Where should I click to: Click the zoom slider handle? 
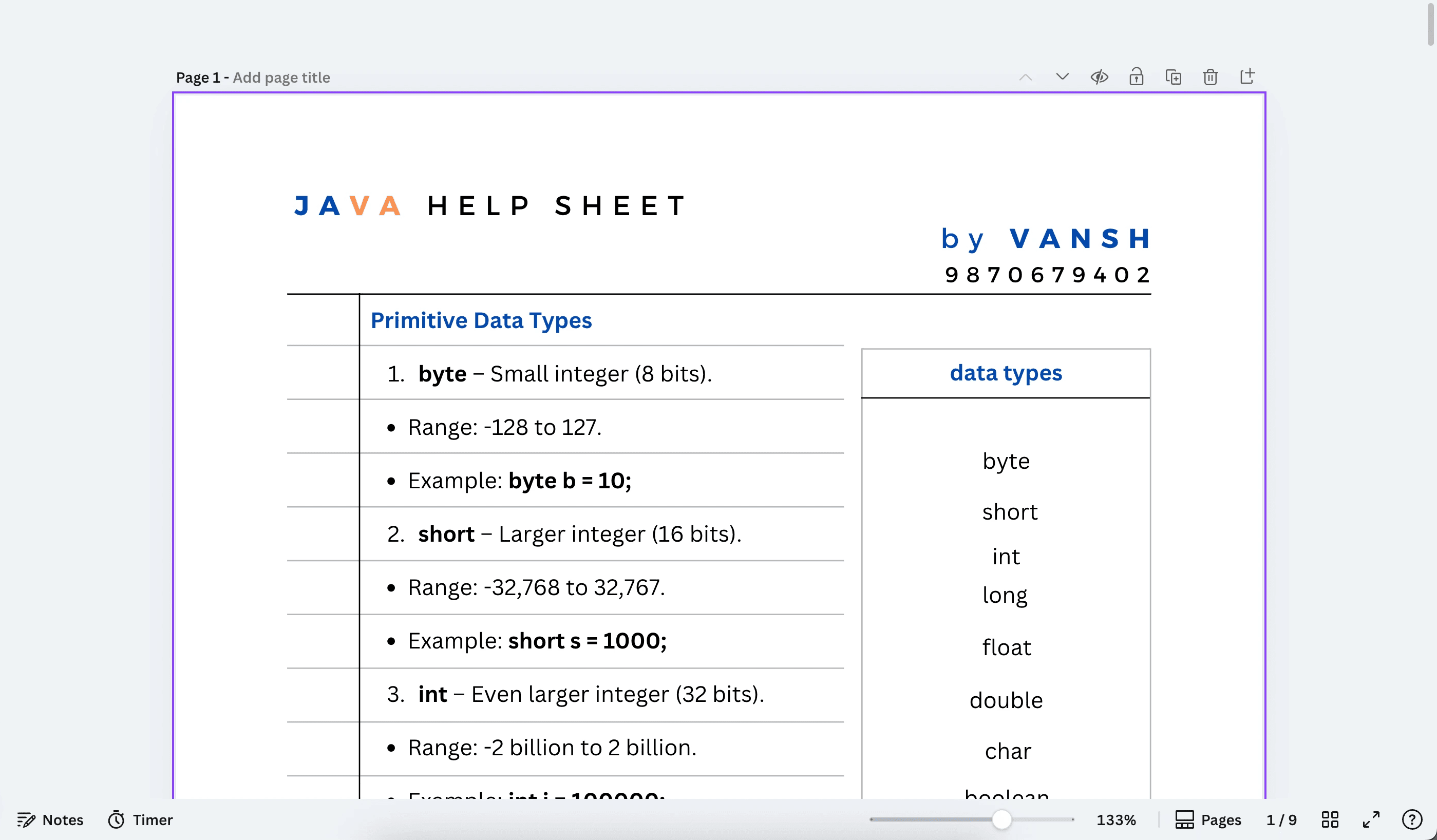1001,819
